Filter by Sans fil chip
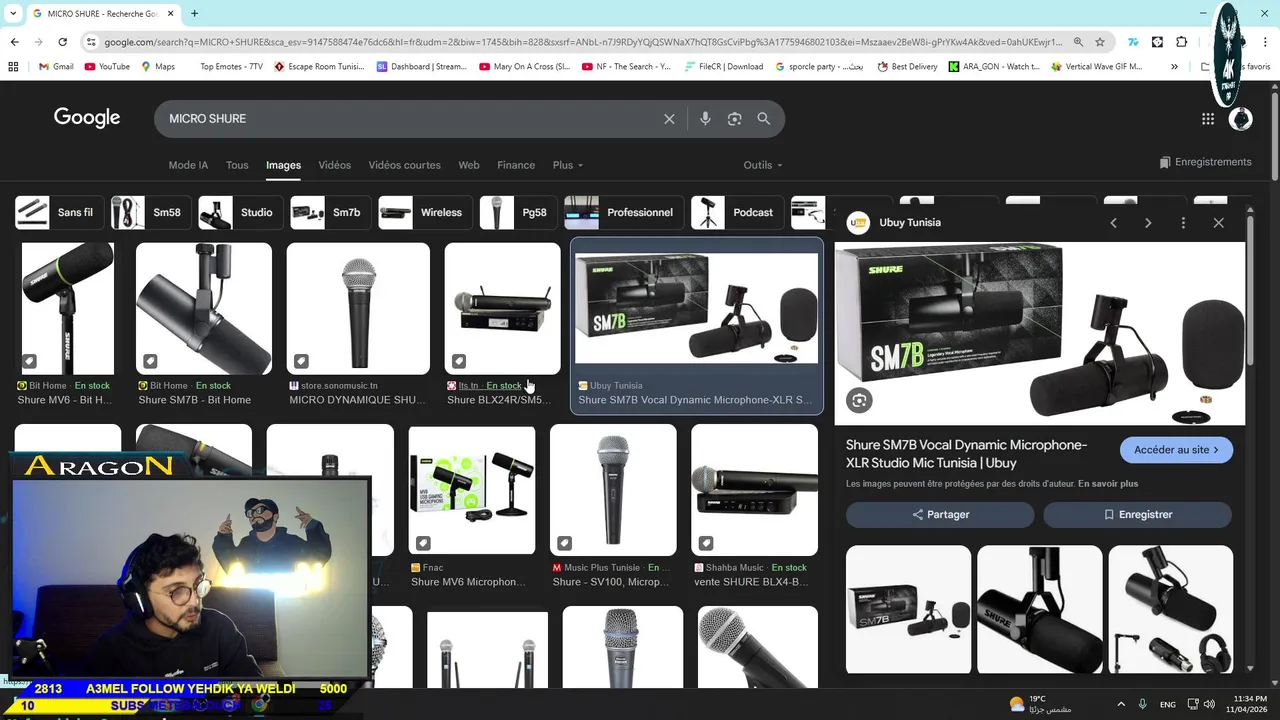The image size is (1280, 720). click(x=59, y=212)
